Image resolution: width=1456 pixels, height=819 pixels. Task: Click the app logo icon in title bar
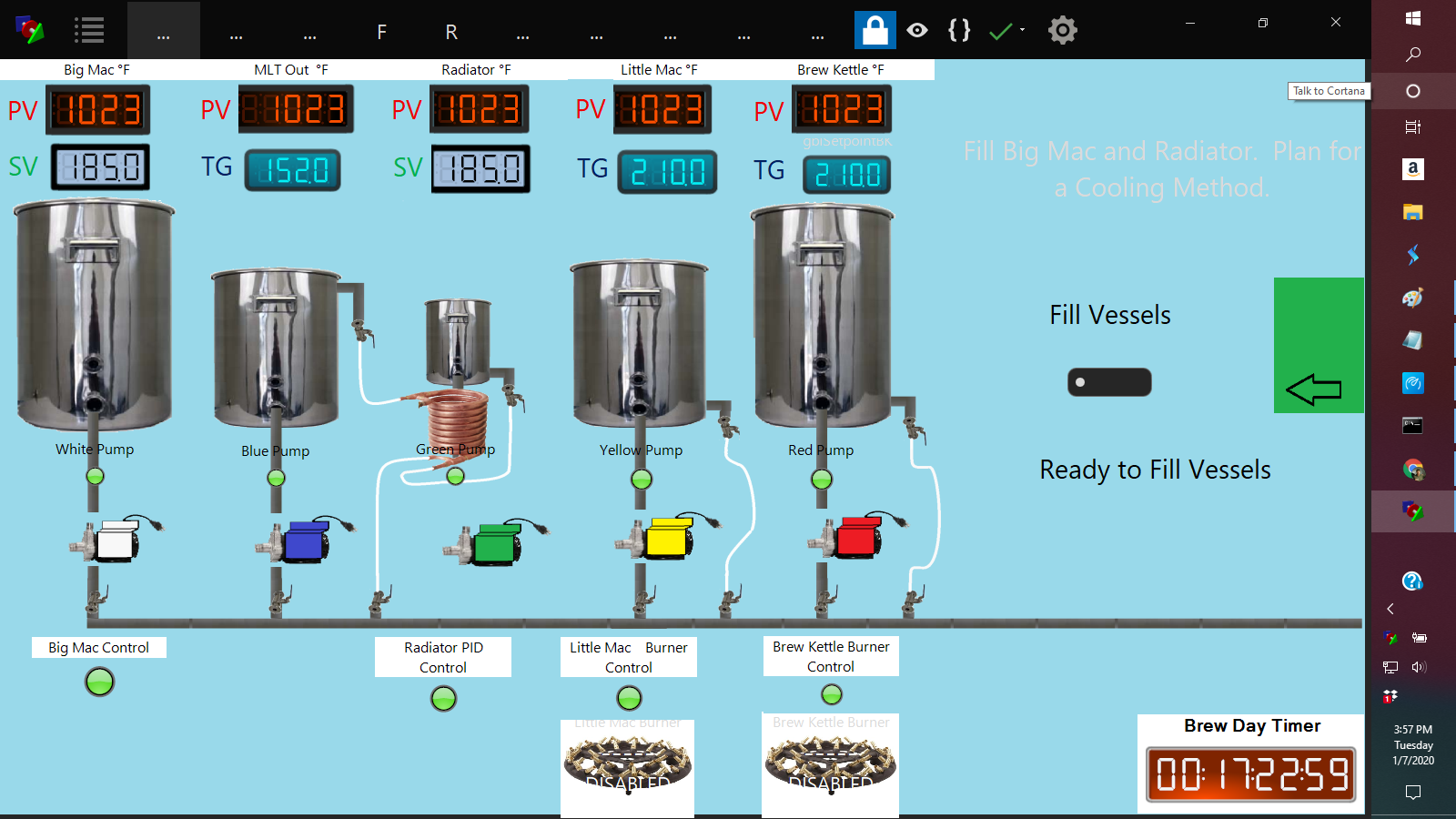(29, 31)
